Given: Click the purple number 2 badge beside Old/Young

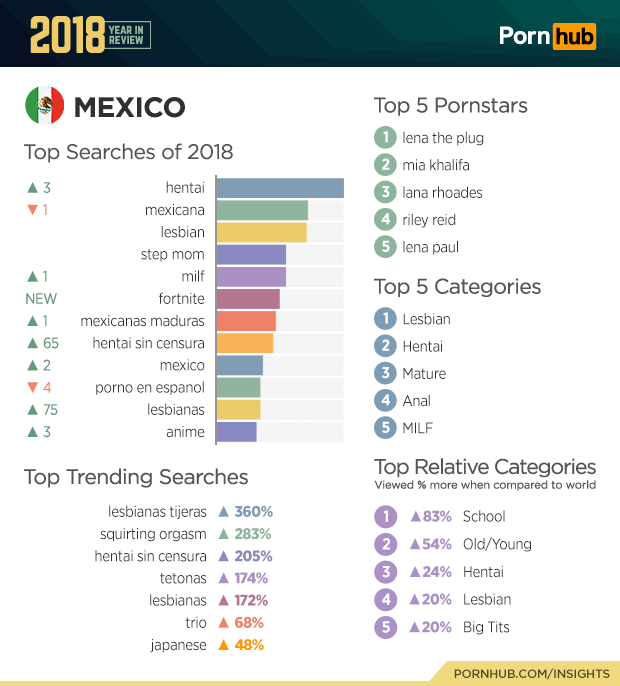Looking at the screenshot, I should point(385,545).
